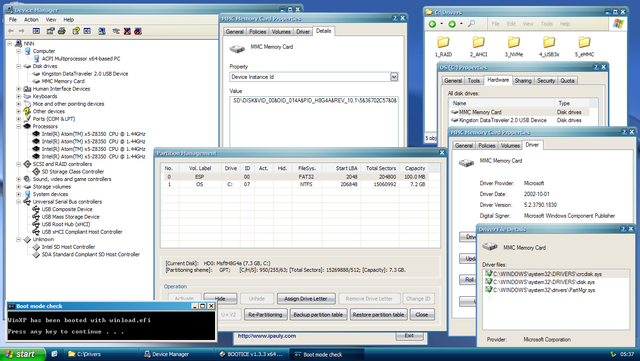This screenshot has height=361, width=640.
Task: Select MMC Memory Card in Device Manager tree
Action: [63, 81]
